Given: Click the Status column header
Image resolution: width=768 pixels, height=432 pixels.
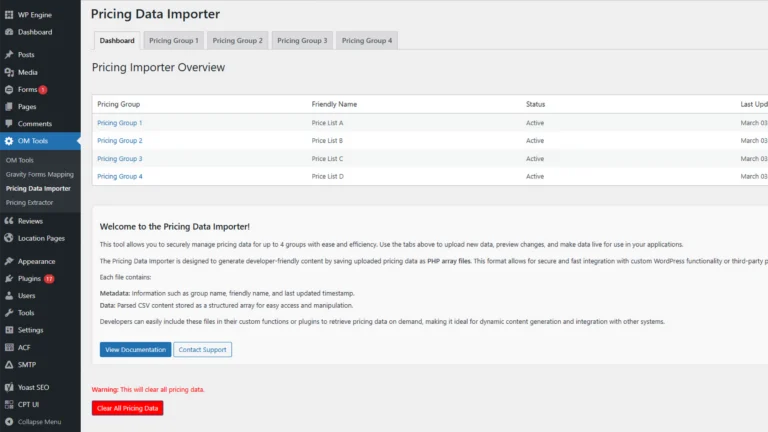Looking at the screenshot, I should pos(535,104).
